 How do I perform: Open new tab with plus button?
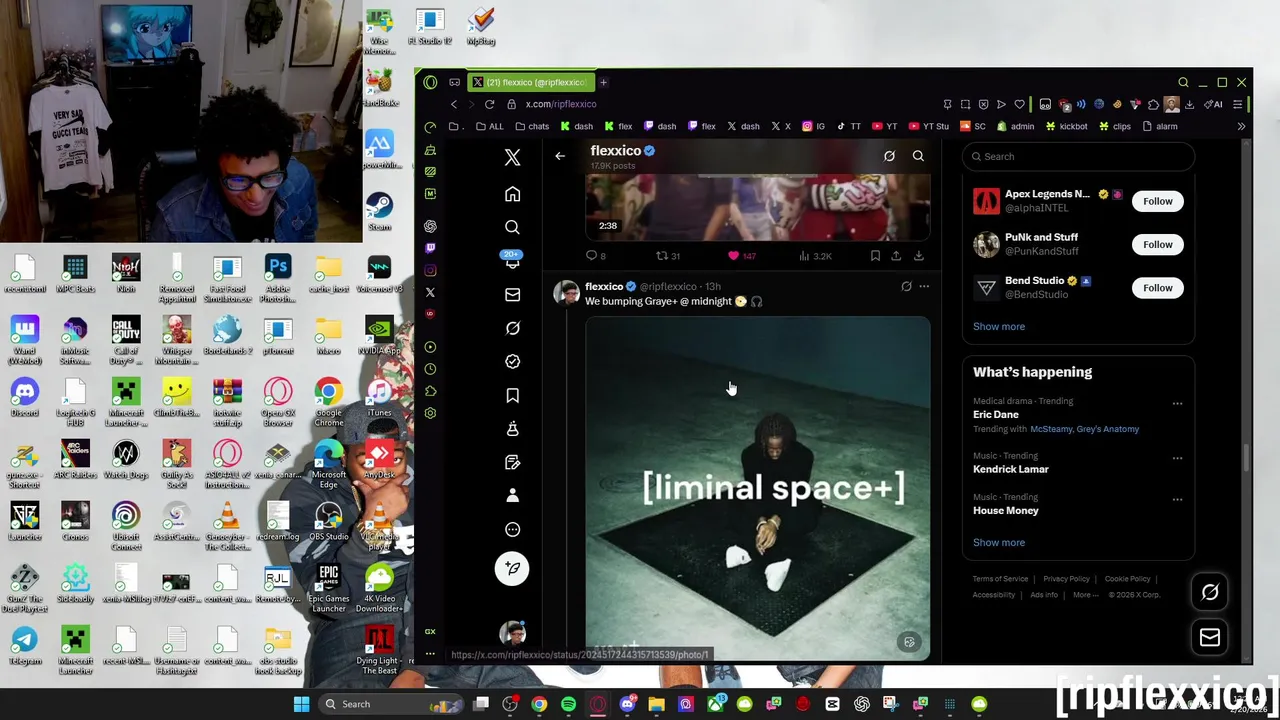point(603,82)
